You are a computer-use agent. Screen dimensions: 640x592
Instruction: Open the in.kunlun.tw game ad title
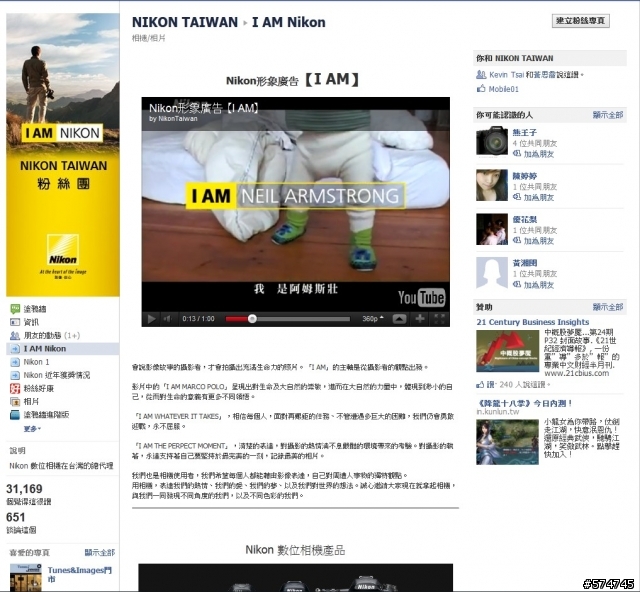524,403
